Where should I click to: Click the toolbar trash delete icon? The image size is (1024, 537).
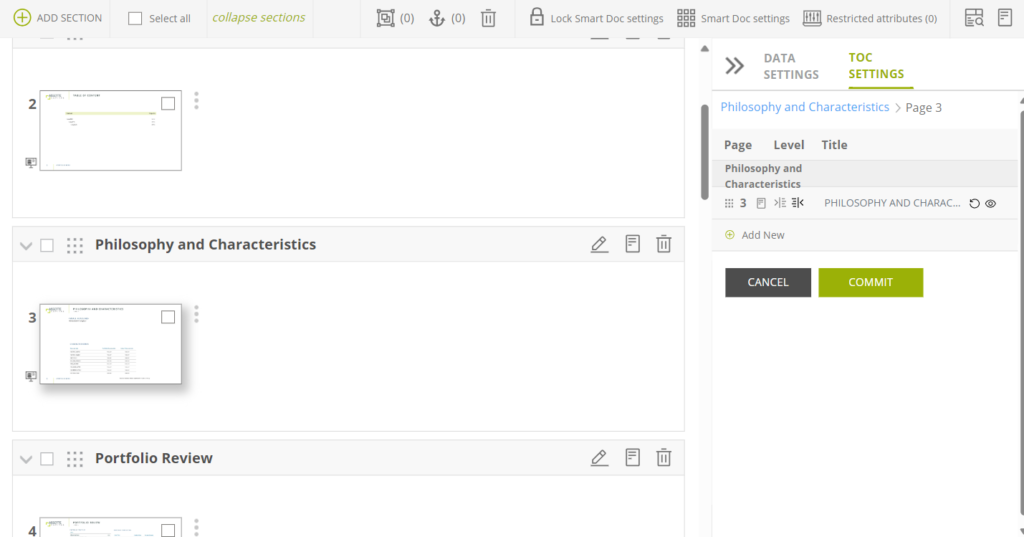click(488, 18)
